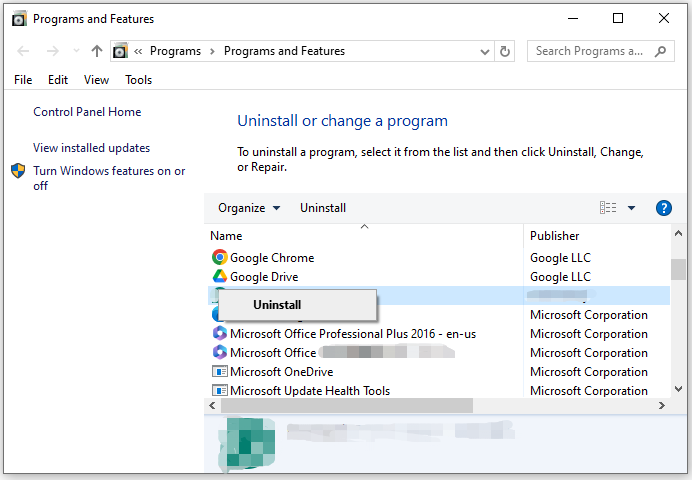Click Google LLC publisher for Chrome
Viewport: 692px width, 480px height.
click(x=560, y=258)
